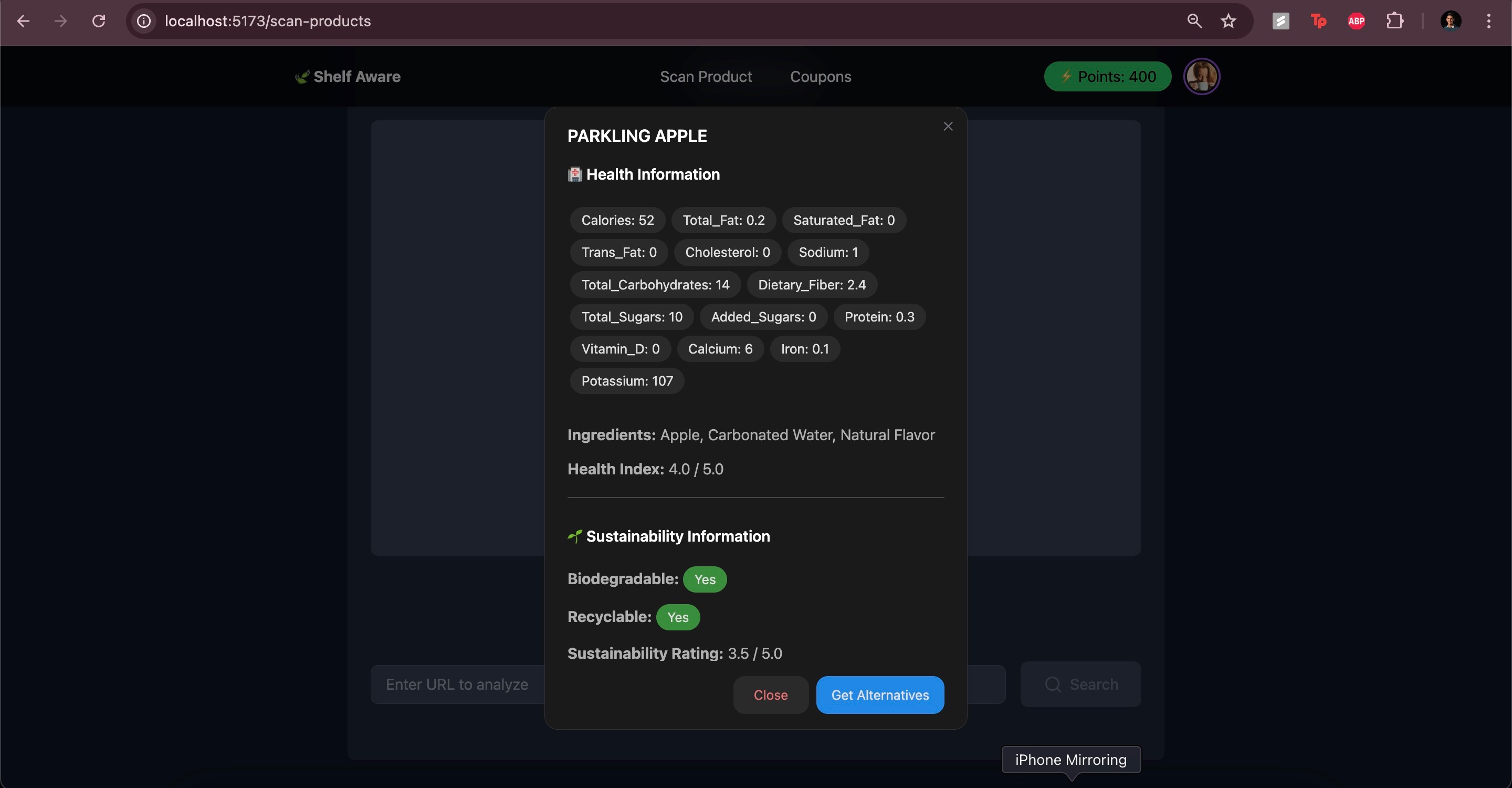The image size is (1512, 788).
Task: Click the browser back arrow
Action: coord(23,21)
